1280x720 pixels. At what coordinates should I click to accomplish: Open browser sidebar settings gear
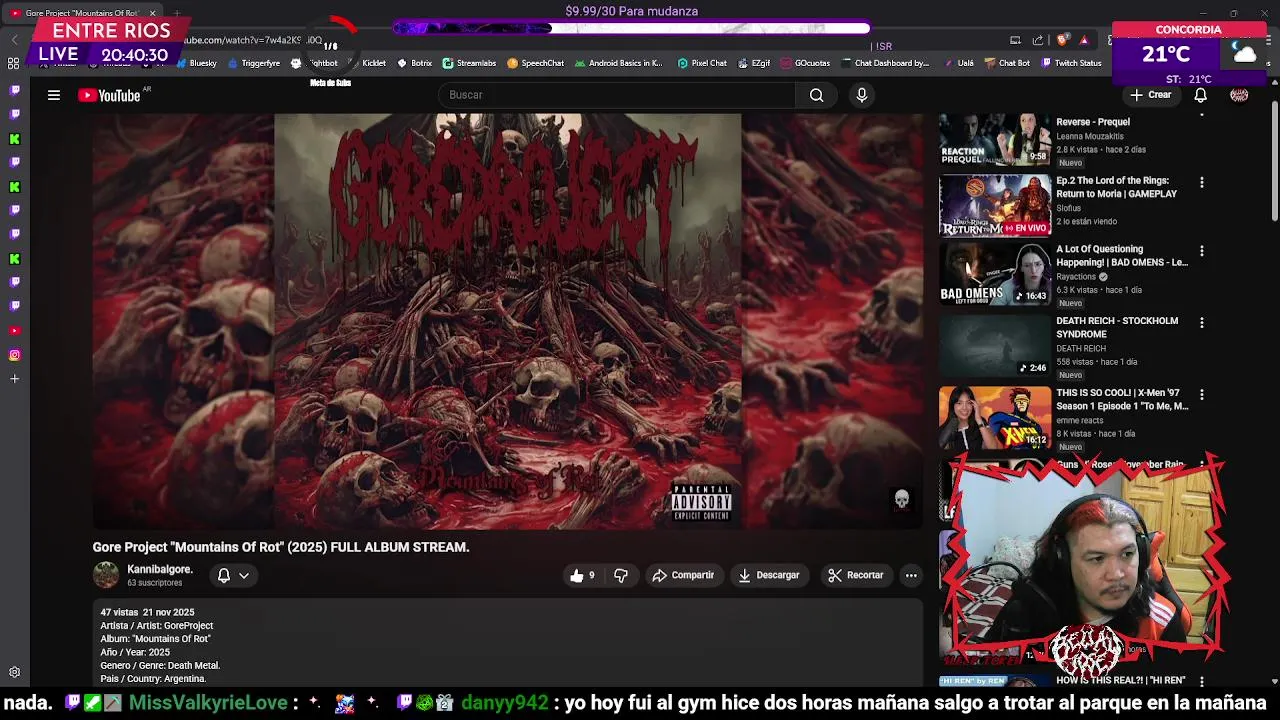pos(14,673)
